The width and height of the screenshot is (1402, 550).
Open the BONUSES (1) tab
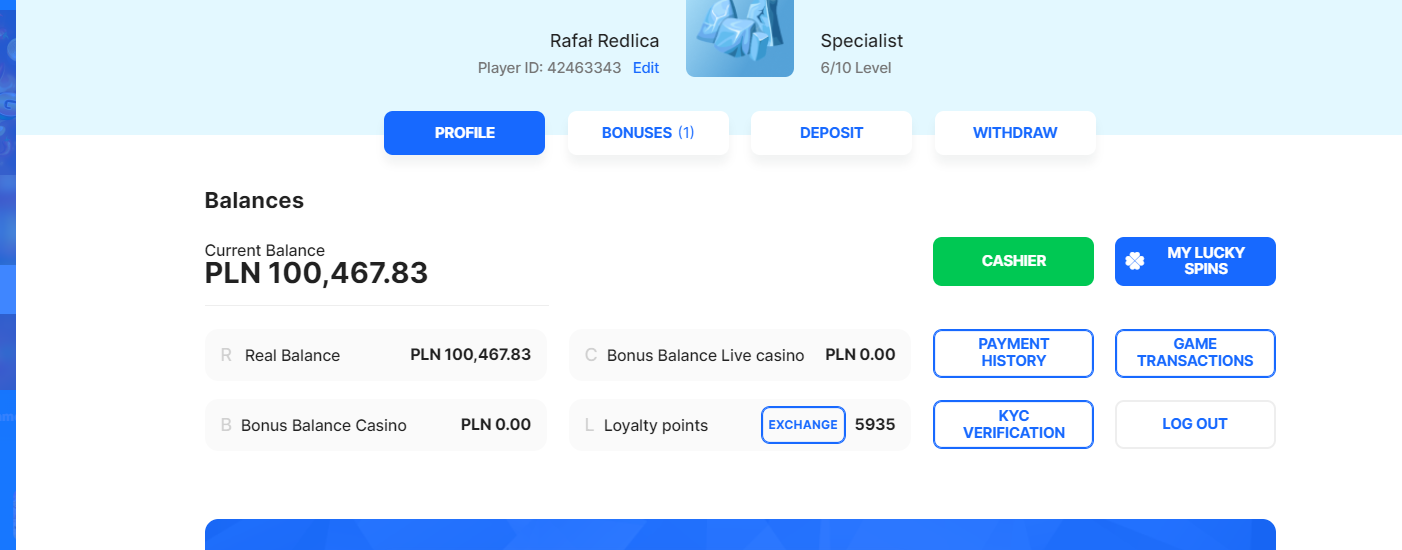[648, 133]
